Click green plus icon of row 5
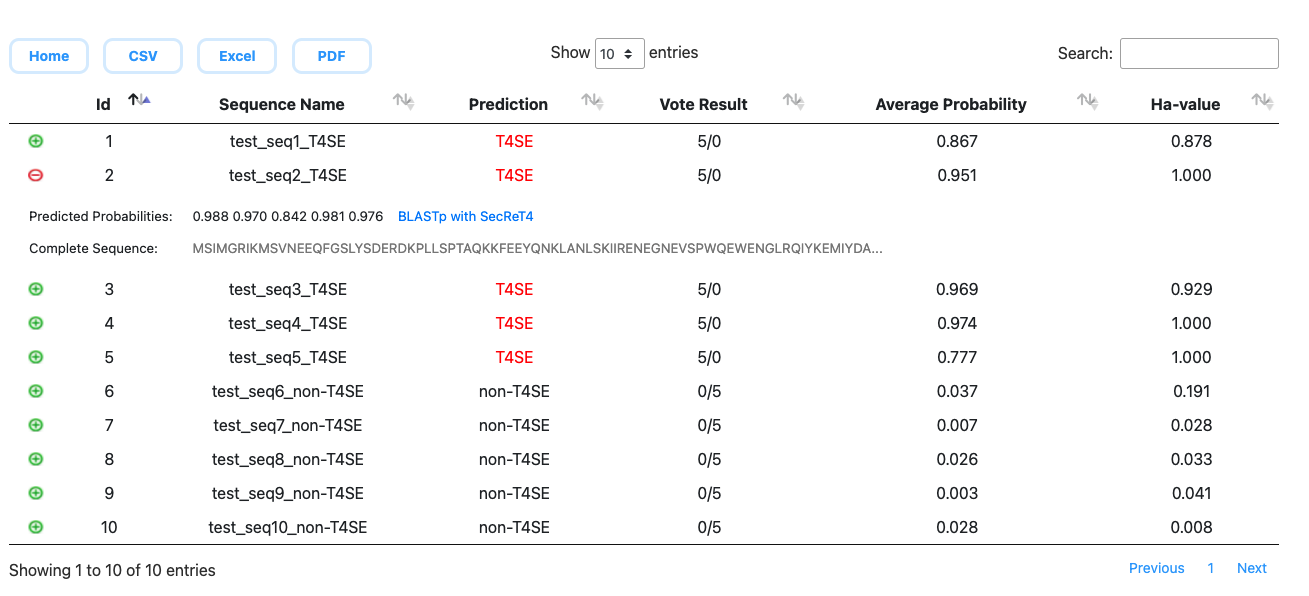This screenshot has width=1309, height=596. (x=36, y=357)
